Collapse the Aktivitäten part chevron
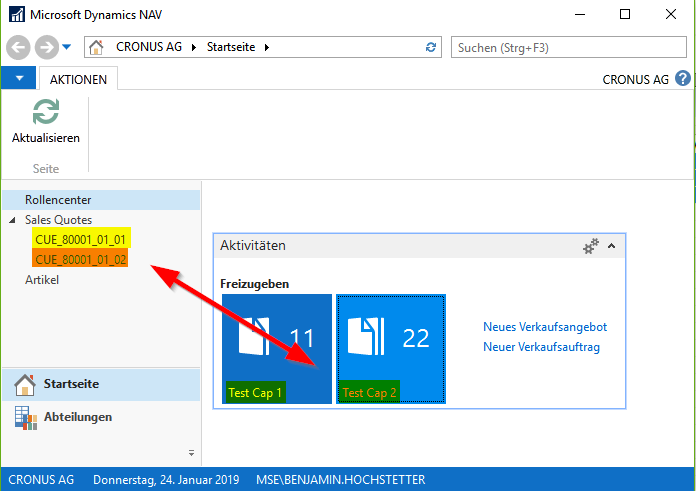 pos(612,246)
